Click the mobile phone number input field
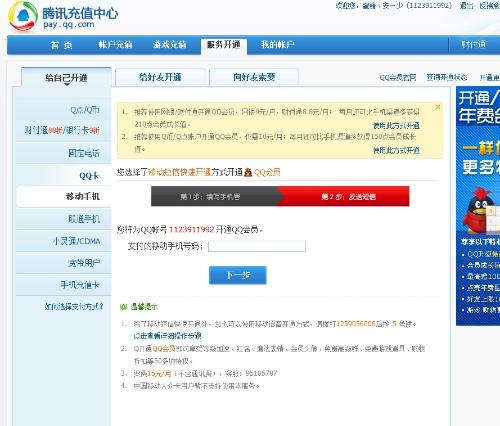The image size is (500, 426). coord(257,246)
